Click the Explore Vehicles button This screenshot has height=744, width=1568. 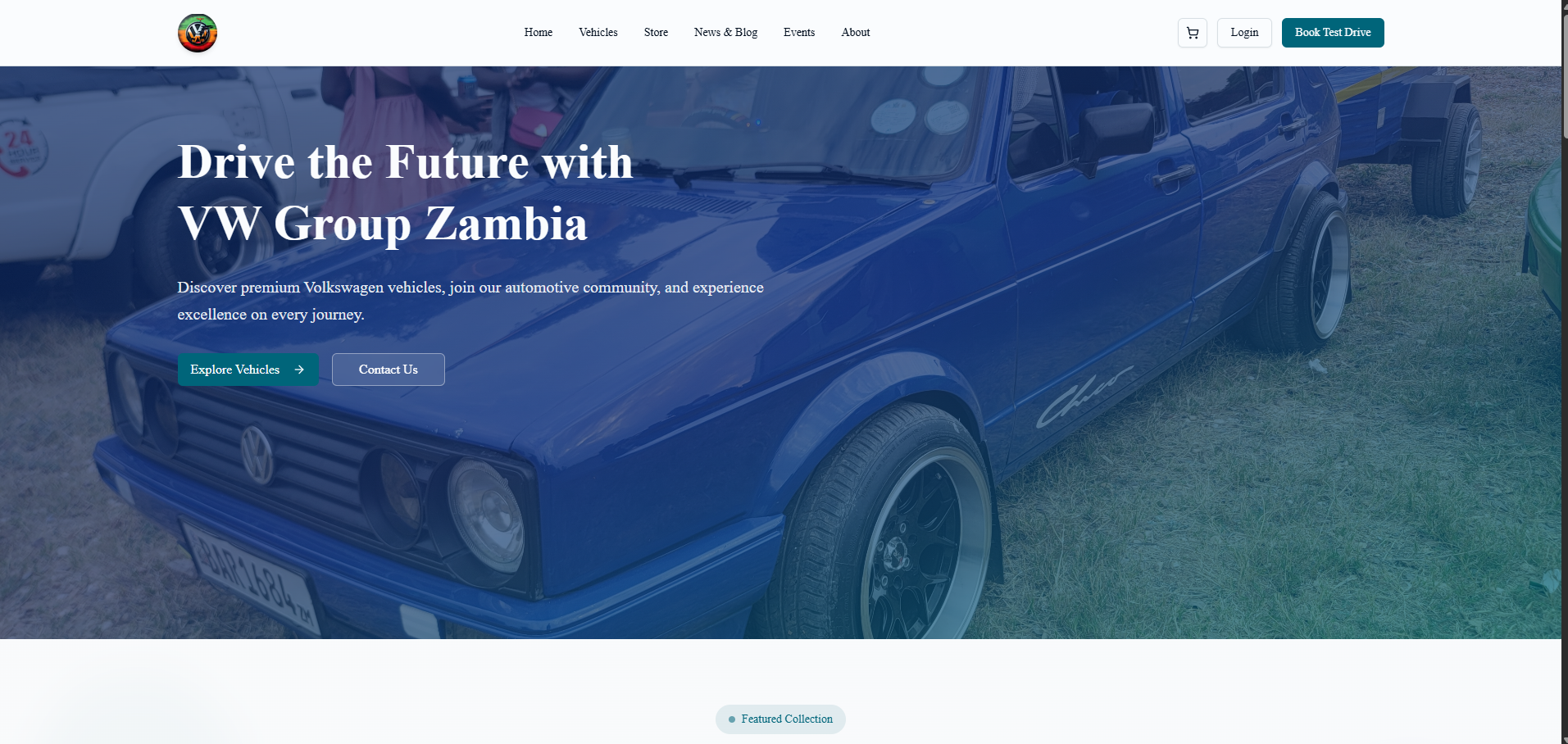[248, 370]
